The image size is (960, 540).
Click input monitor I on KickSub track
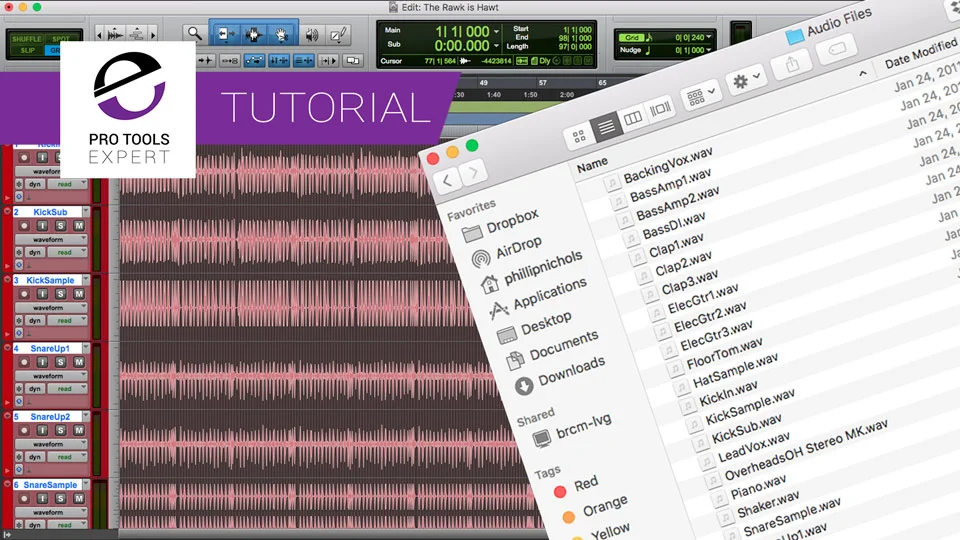tap(42, 226)
